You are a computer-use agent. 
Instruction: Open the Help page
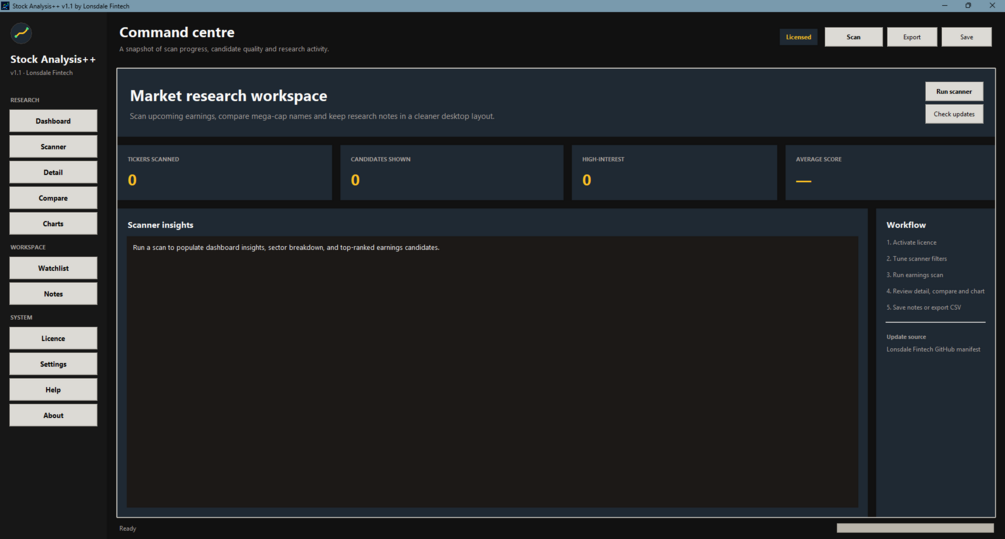point(53,390)
